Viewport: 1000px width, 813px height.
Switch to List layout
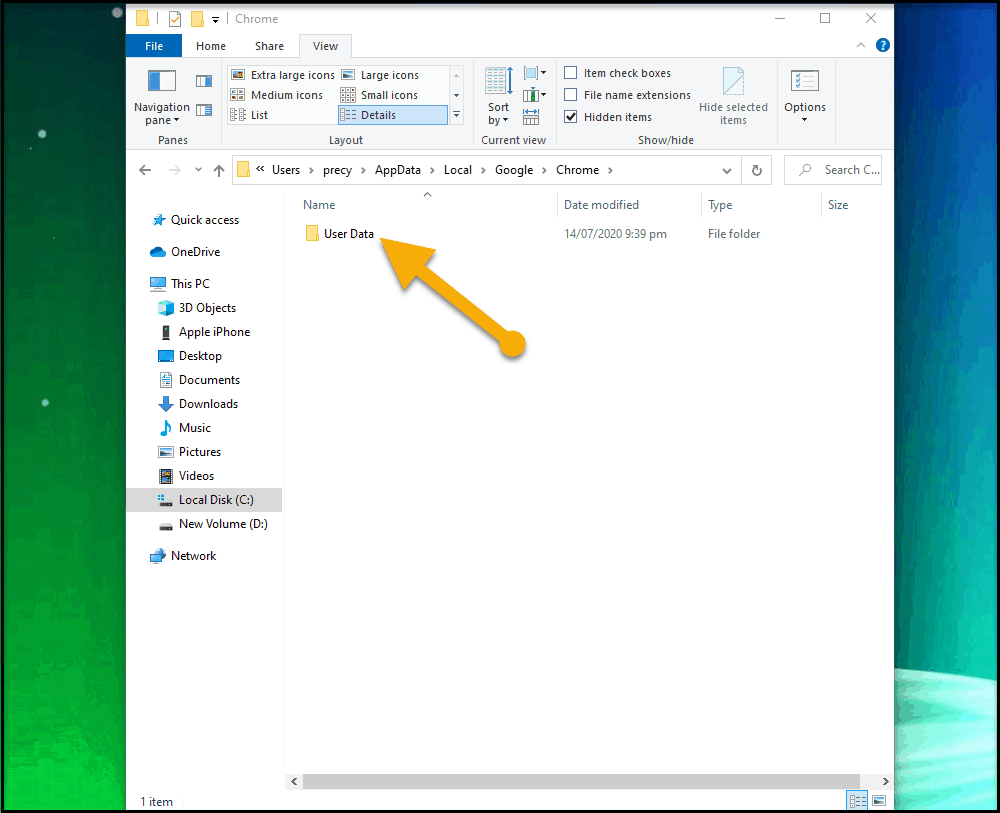click(249, 115)
